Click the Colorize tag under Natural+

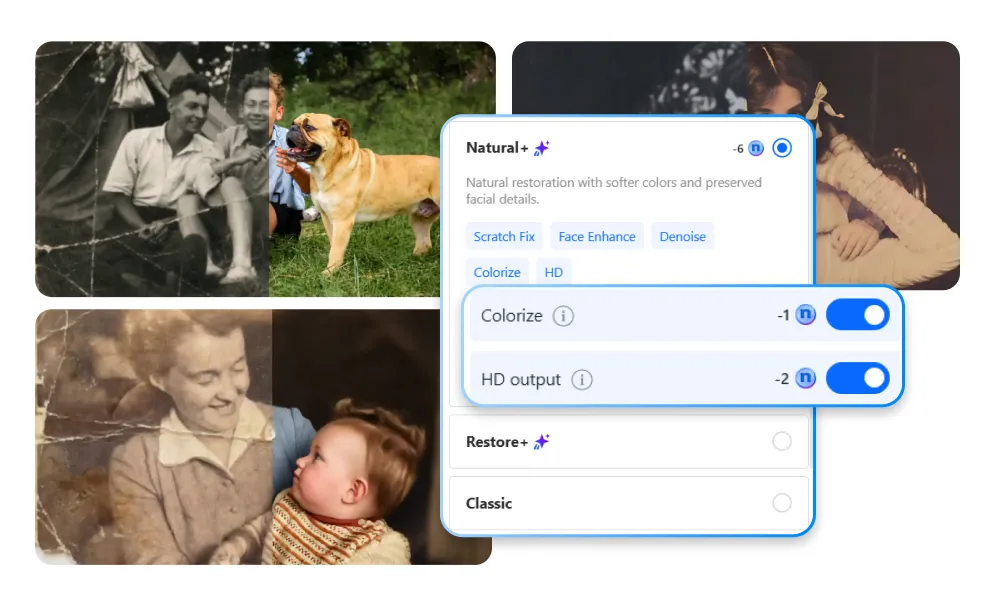coord(497,272)
